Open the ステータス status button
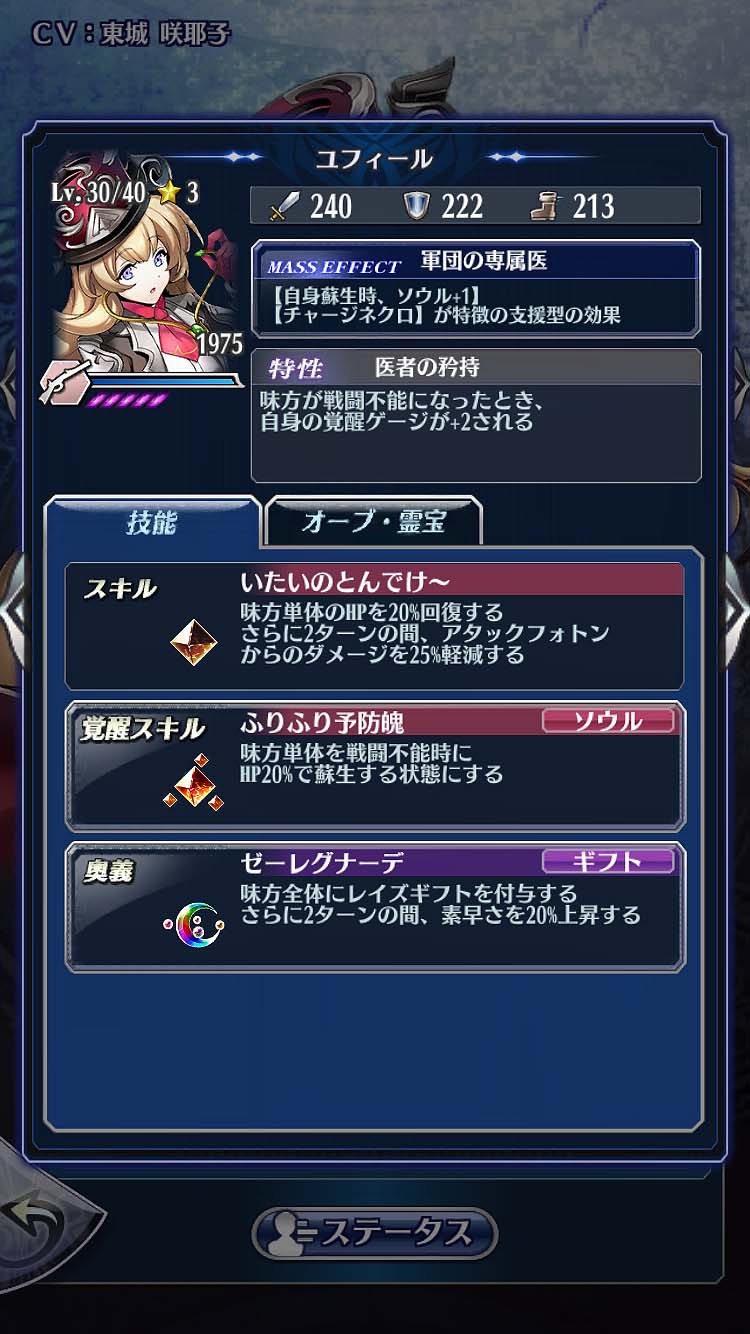The image size is (750, 1334). point(374,1232)
